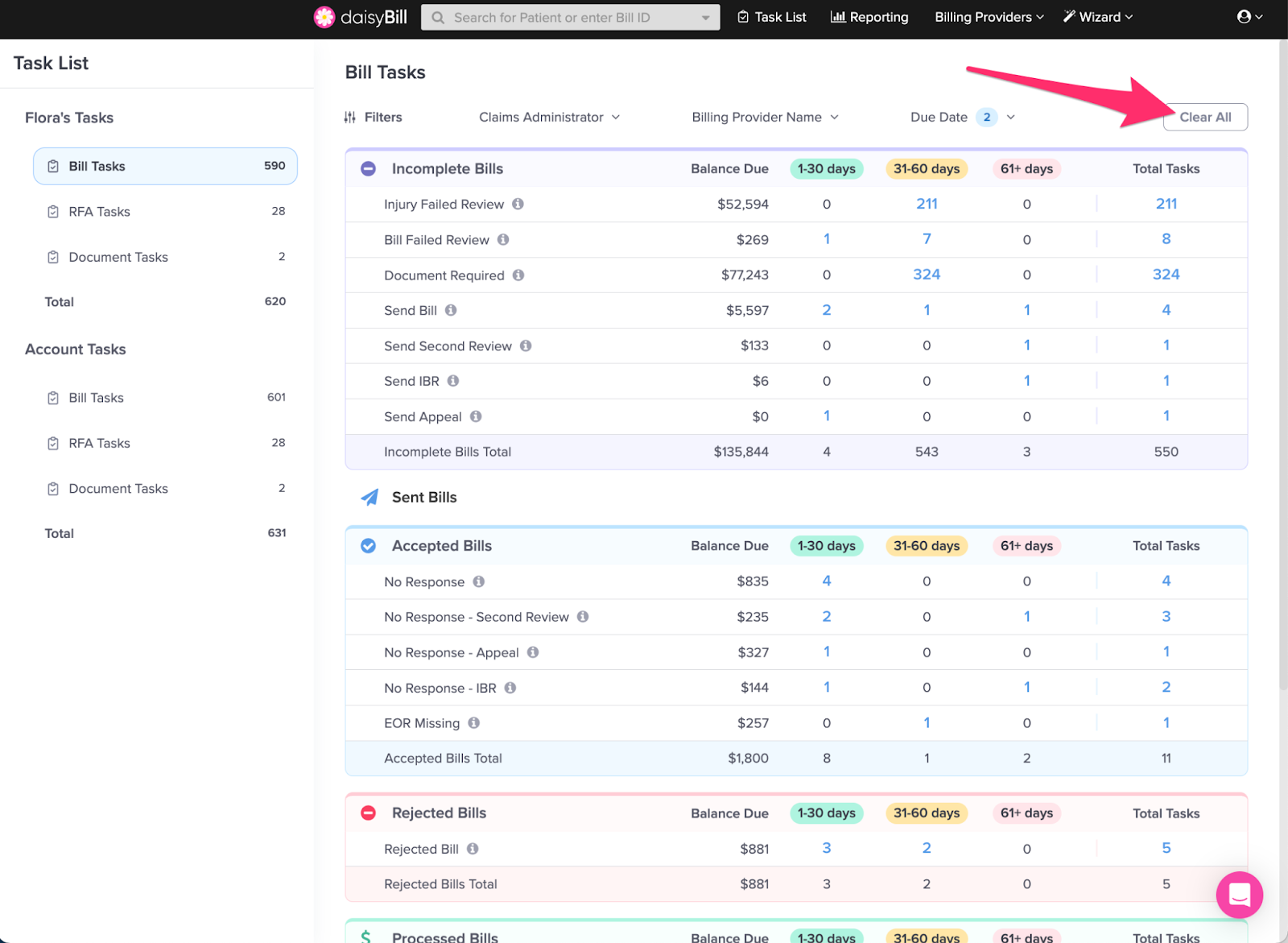The image size is (1288, 943).
Task: Click the info icon beside EOR Missing
Action: click(474, 722)
